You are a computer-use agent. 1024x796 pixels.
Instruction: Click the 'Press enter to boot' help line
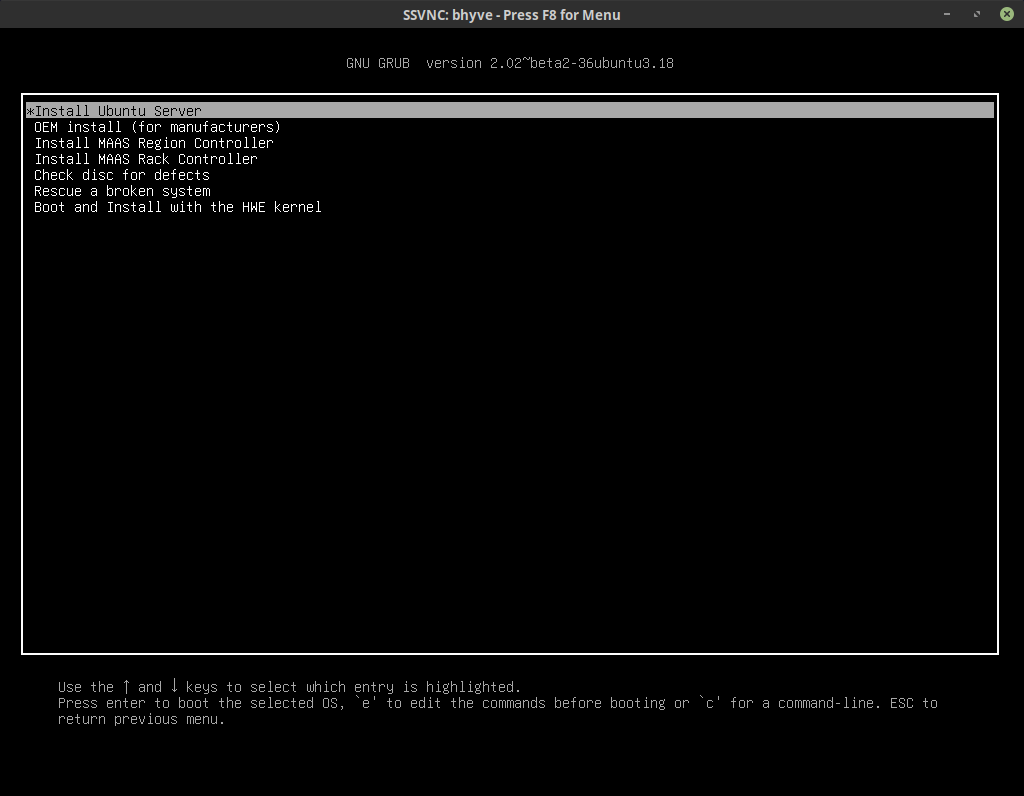click(x=498, y=703)
